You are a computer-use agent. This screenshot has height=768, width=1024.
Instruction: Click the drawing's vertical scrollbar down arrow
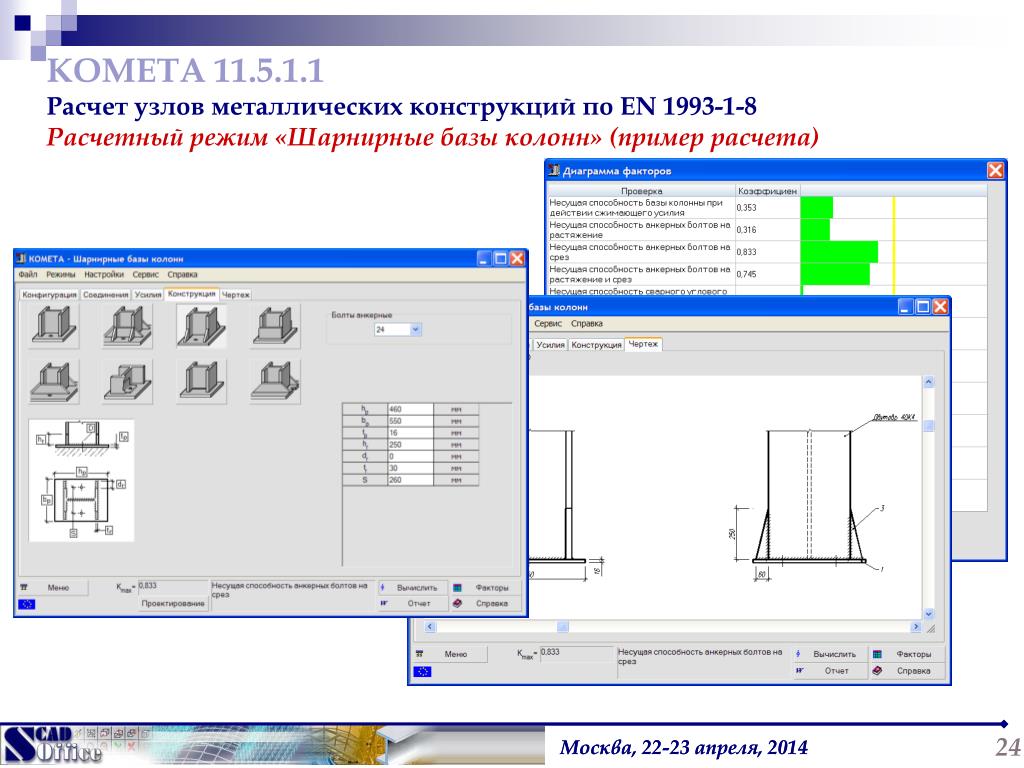click(x=929, y=614)
